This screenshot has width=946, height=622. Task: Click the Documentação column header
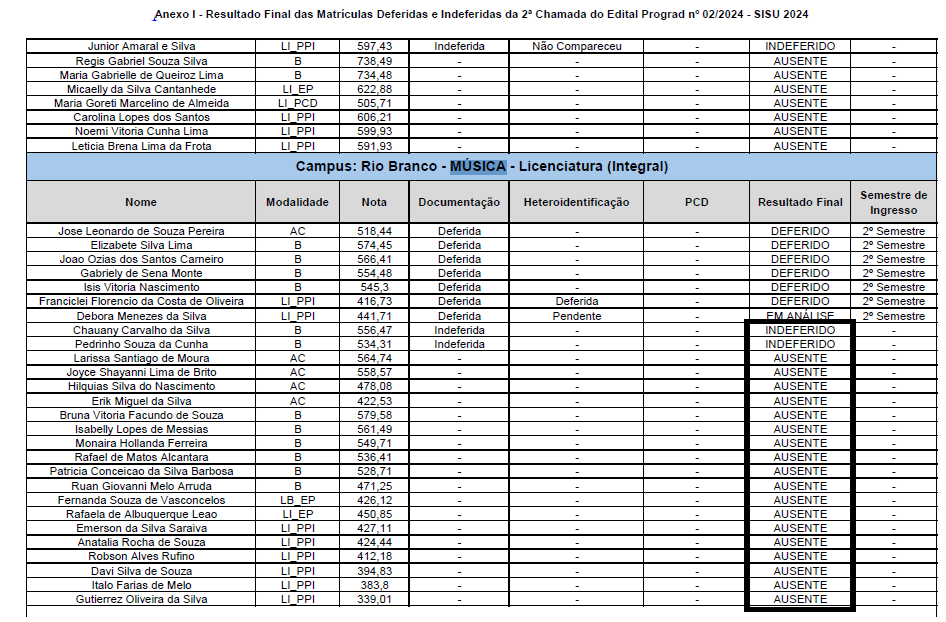(x=459, y=202)
